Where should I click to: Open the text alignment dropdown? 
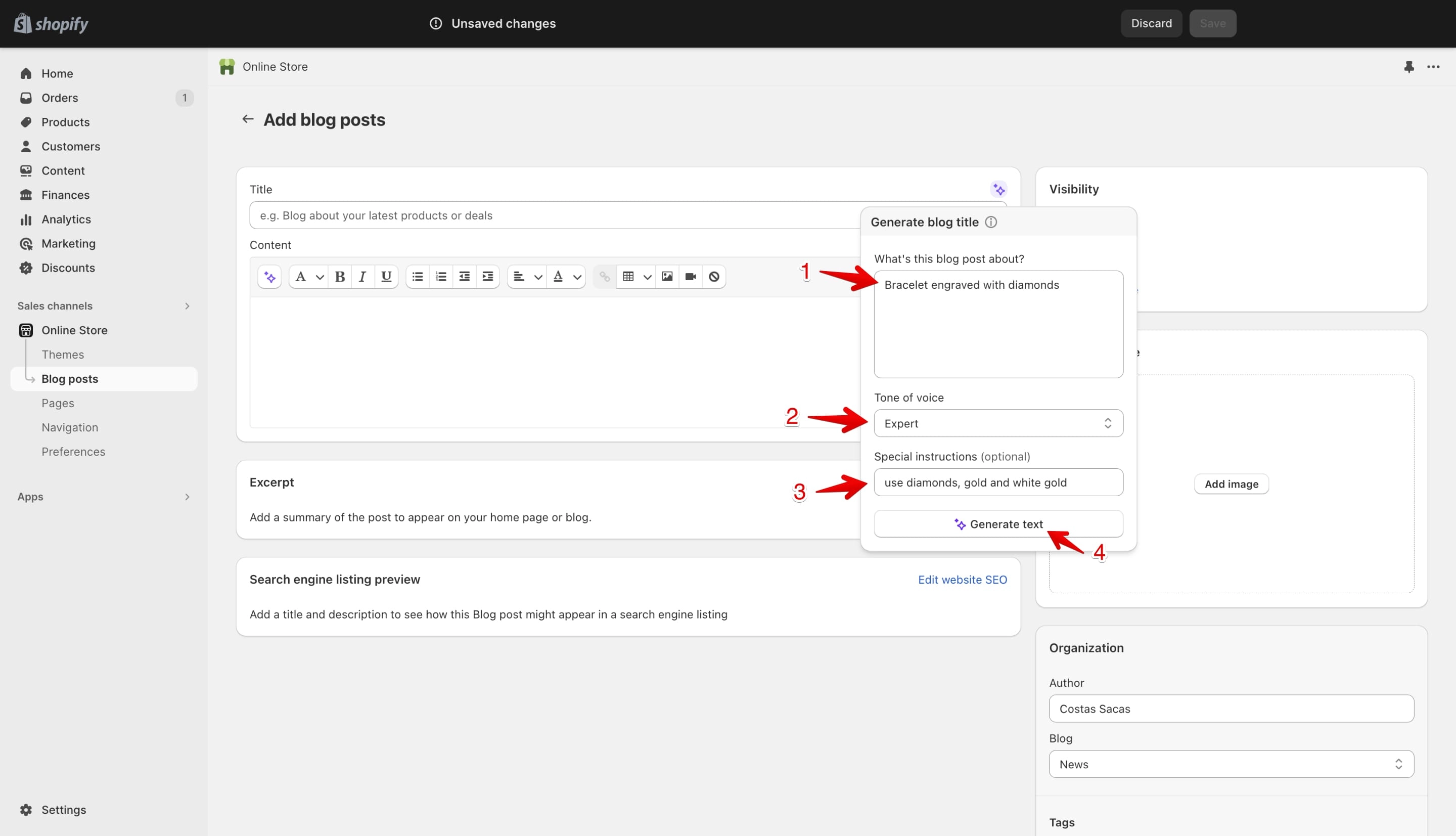pyautogui.click(x=527, y=277)
